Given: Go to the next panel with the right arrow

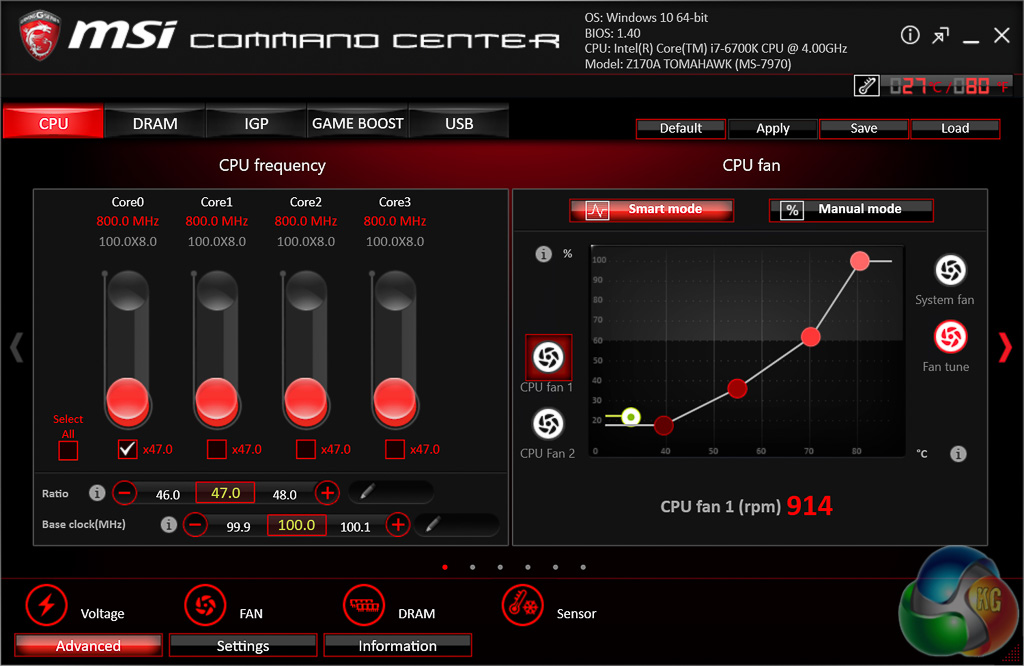Looking at the screenshot, I should [1005, 347].
